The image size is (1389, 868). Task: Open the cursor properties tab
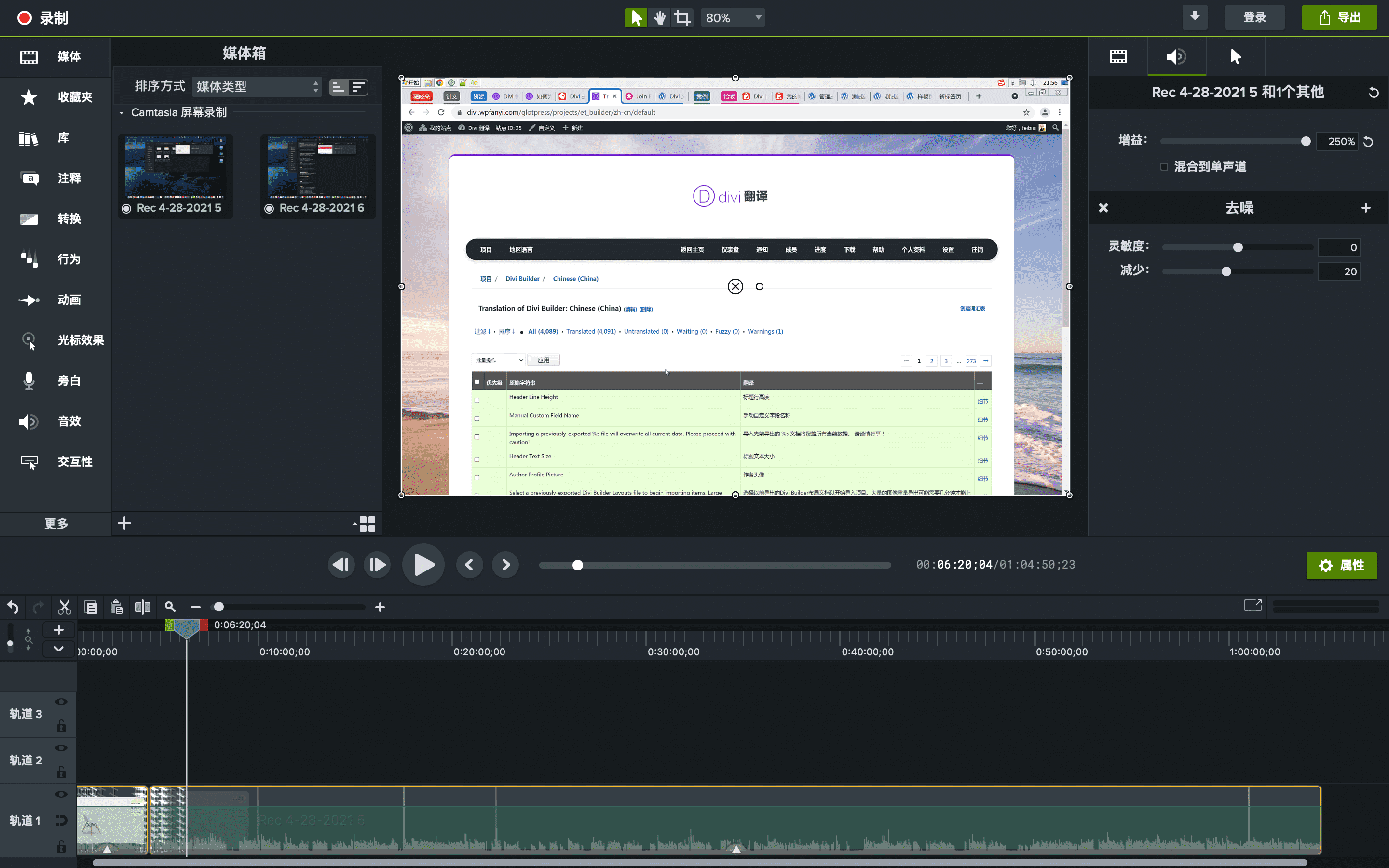[x=1235, y=56]
